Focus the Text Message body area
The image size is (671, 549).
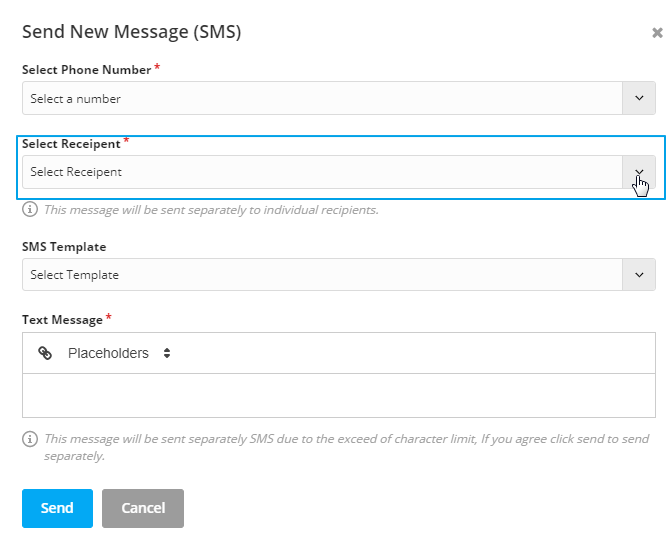(x=338, y=395)
